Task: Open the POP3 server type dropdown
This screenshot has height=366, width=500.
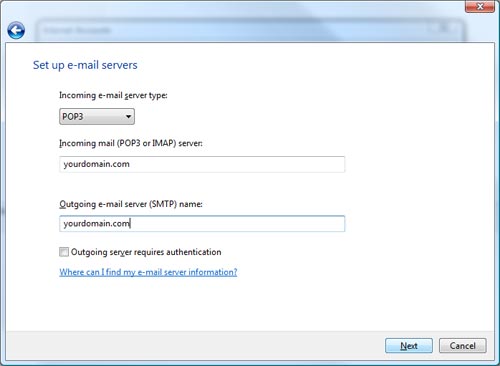Action: [97, 117]
